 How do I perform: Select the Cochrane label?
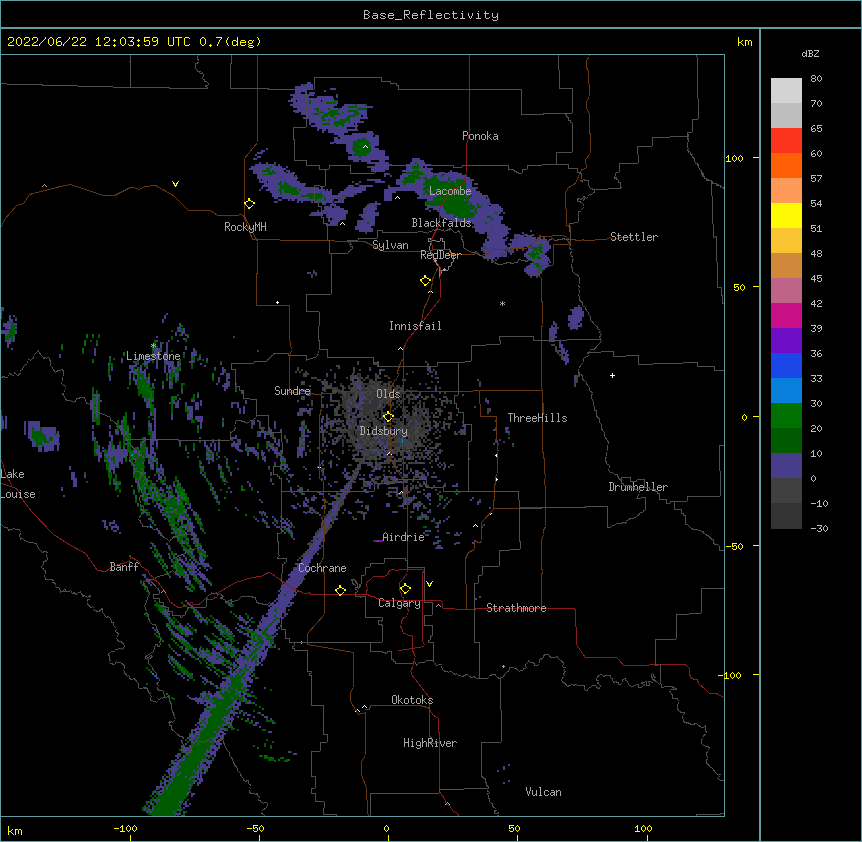322,568
